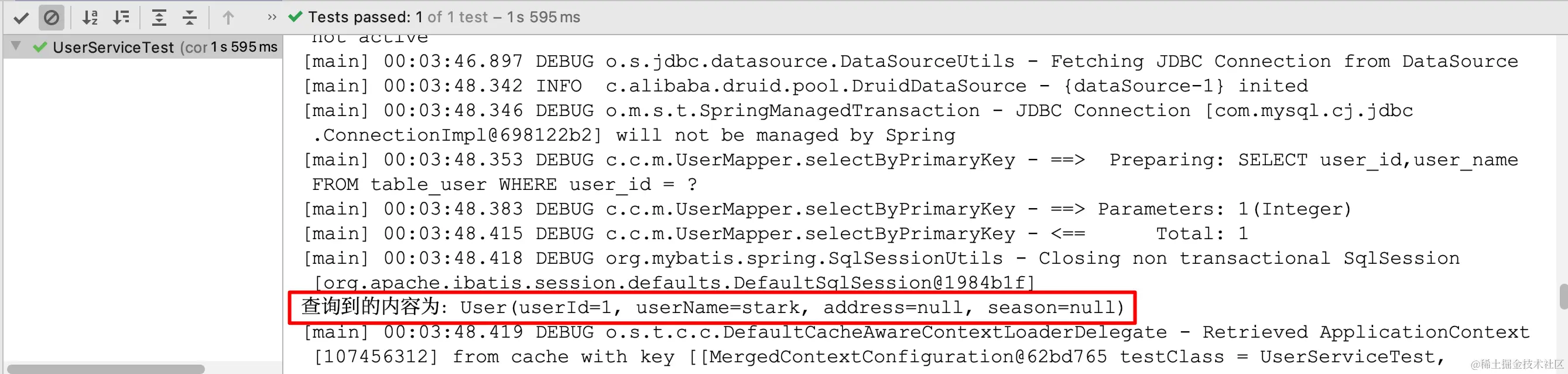Toggle Show Ignored tests button
The height and width of the screenshot is (374, 1568).
pyautogui.click(x=52, y=18)
